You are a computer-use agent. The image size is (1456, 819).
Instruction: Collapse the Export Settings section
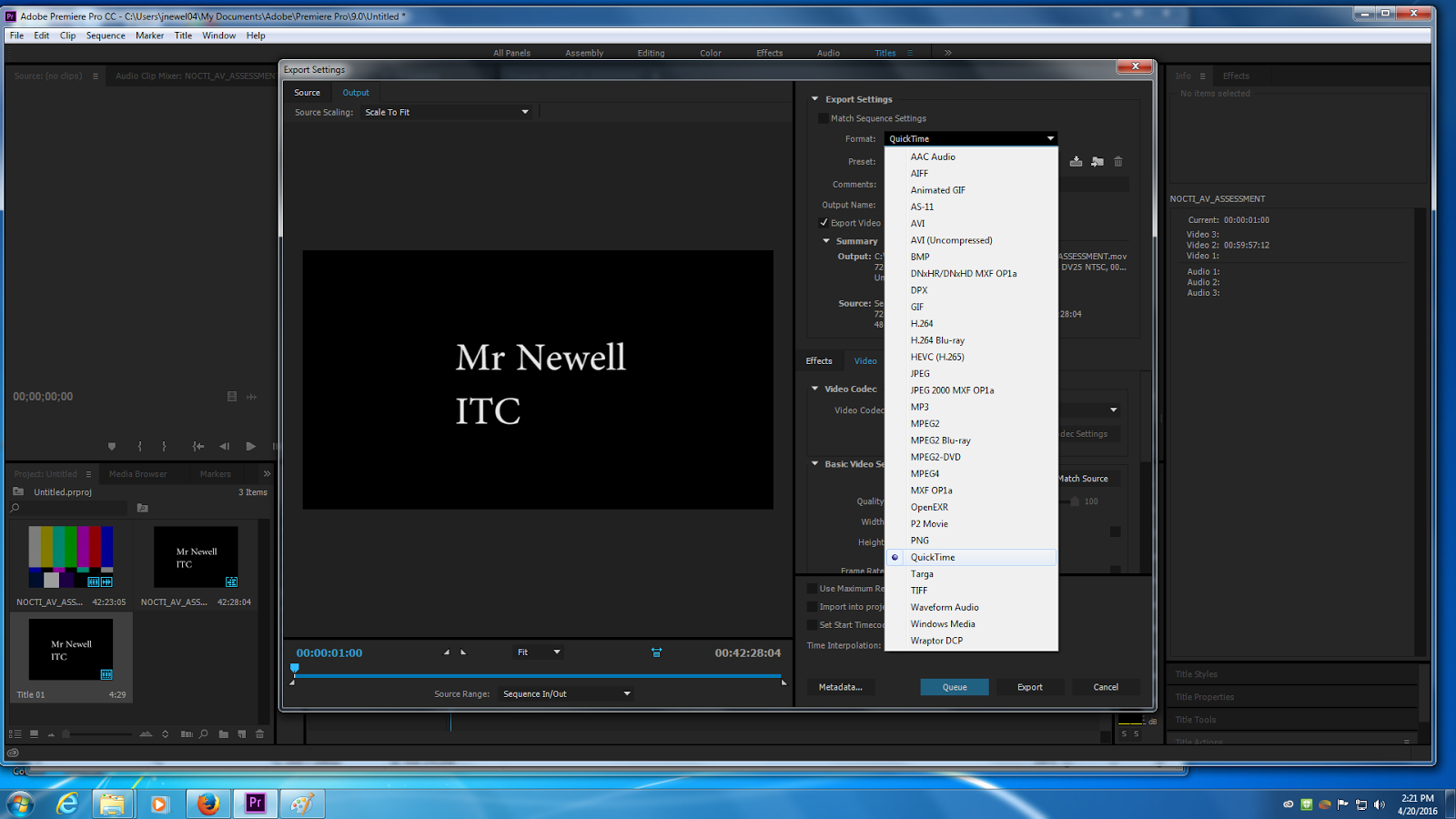815,99
